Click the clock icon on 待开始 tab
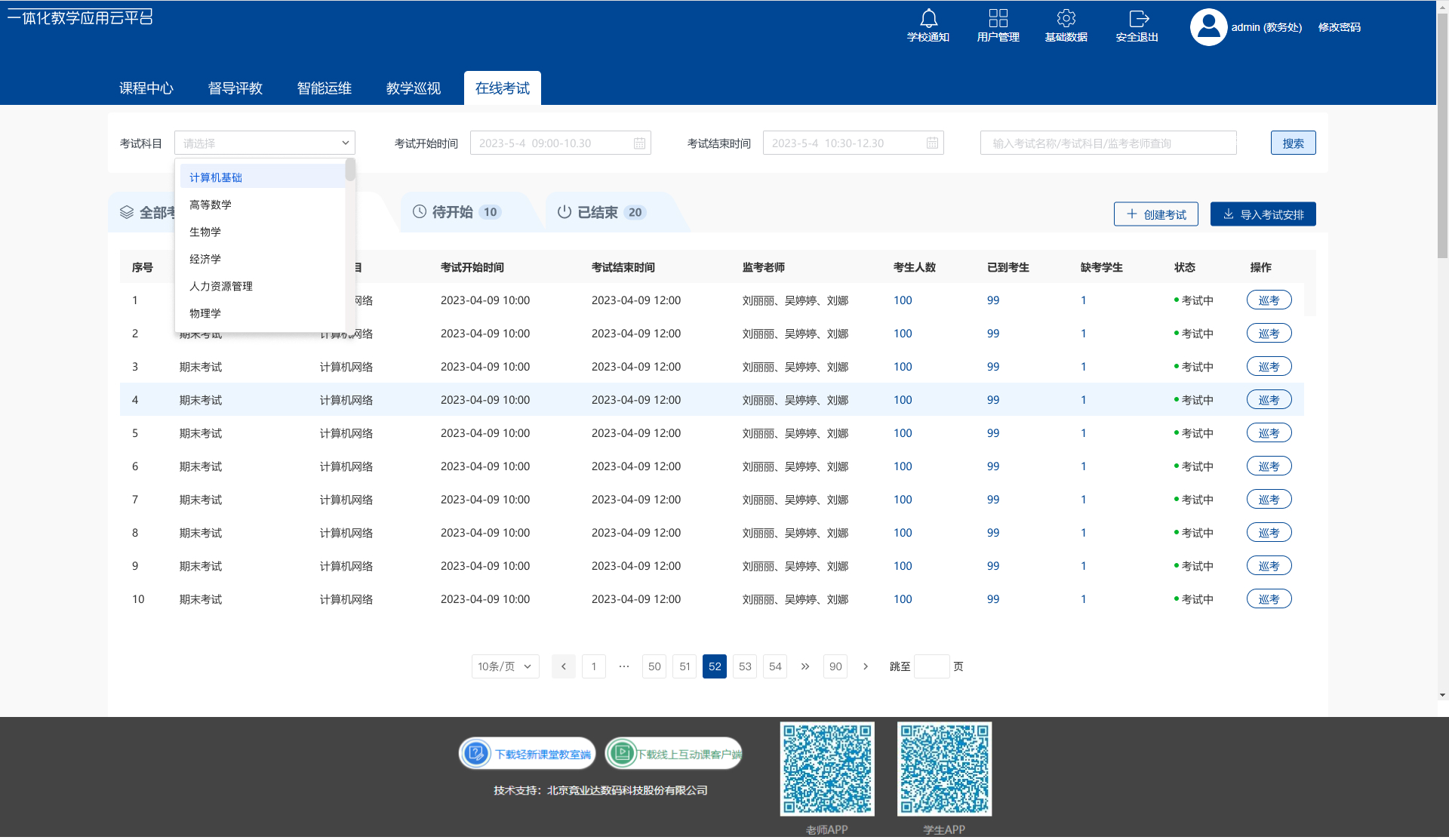The height and width of the screenshot is (840, 1449). [x=420, y=212]
